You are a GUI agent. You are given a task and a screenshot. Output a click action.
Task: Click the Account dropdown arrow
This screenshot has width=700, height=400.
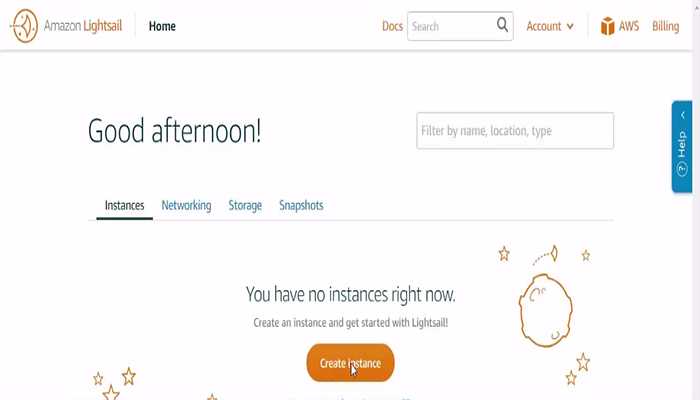point(570,26)
